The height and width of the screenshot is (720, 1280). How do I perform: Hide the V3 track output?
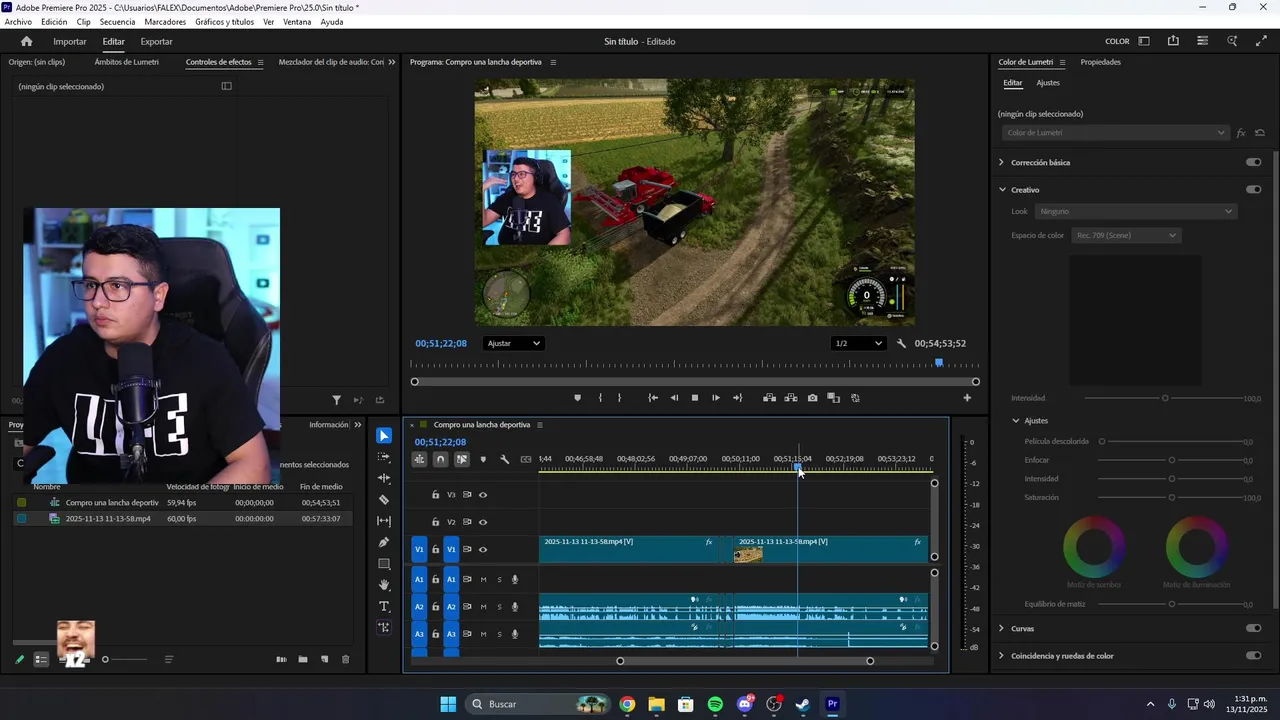483,495
